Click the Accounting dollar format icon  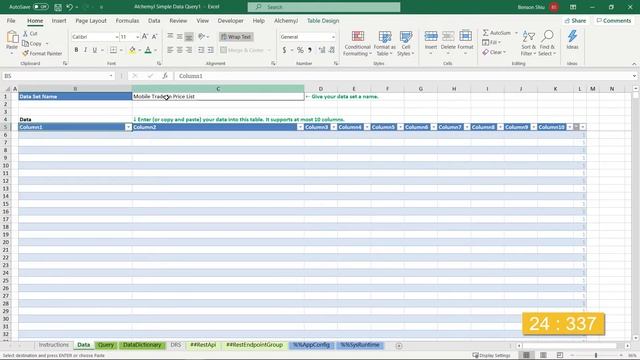[x=284, y=50]
